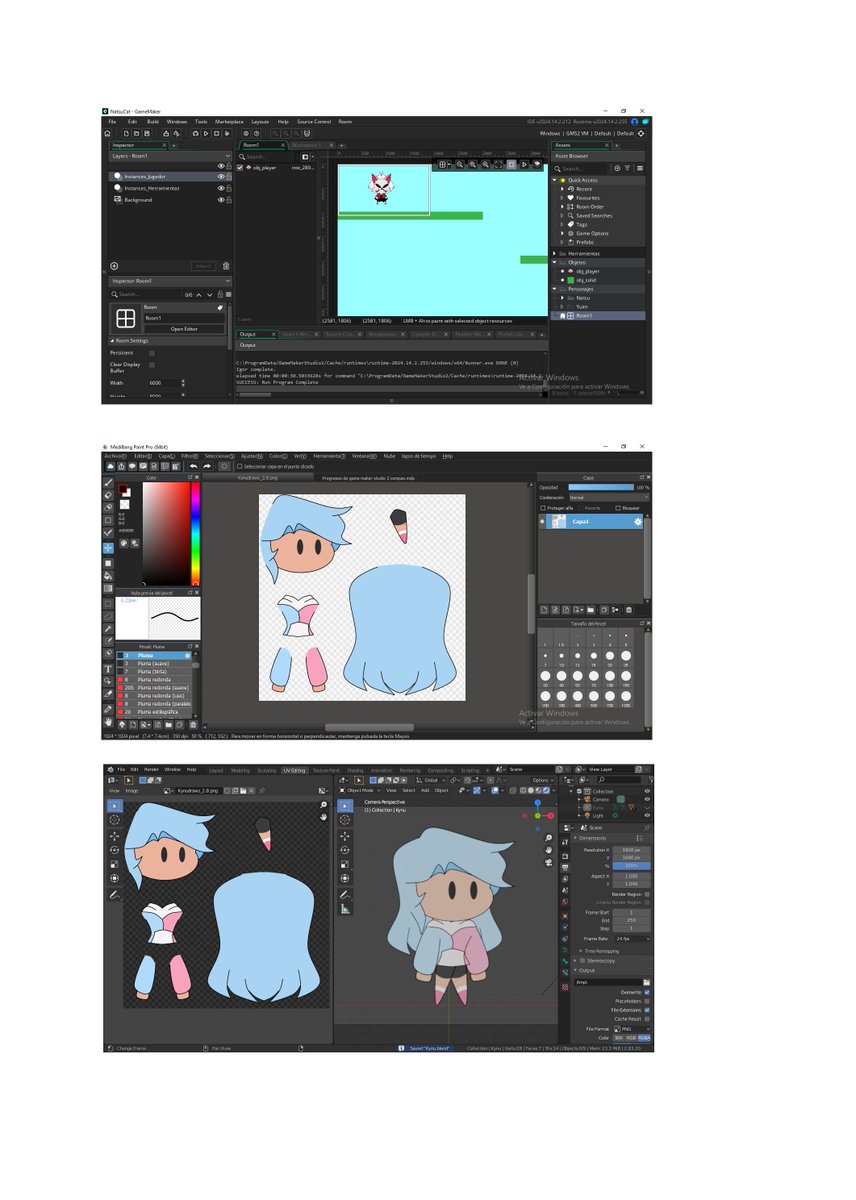Switch to Kynudraws_2.8.png tab in MediBang

(x=257, y=478)
